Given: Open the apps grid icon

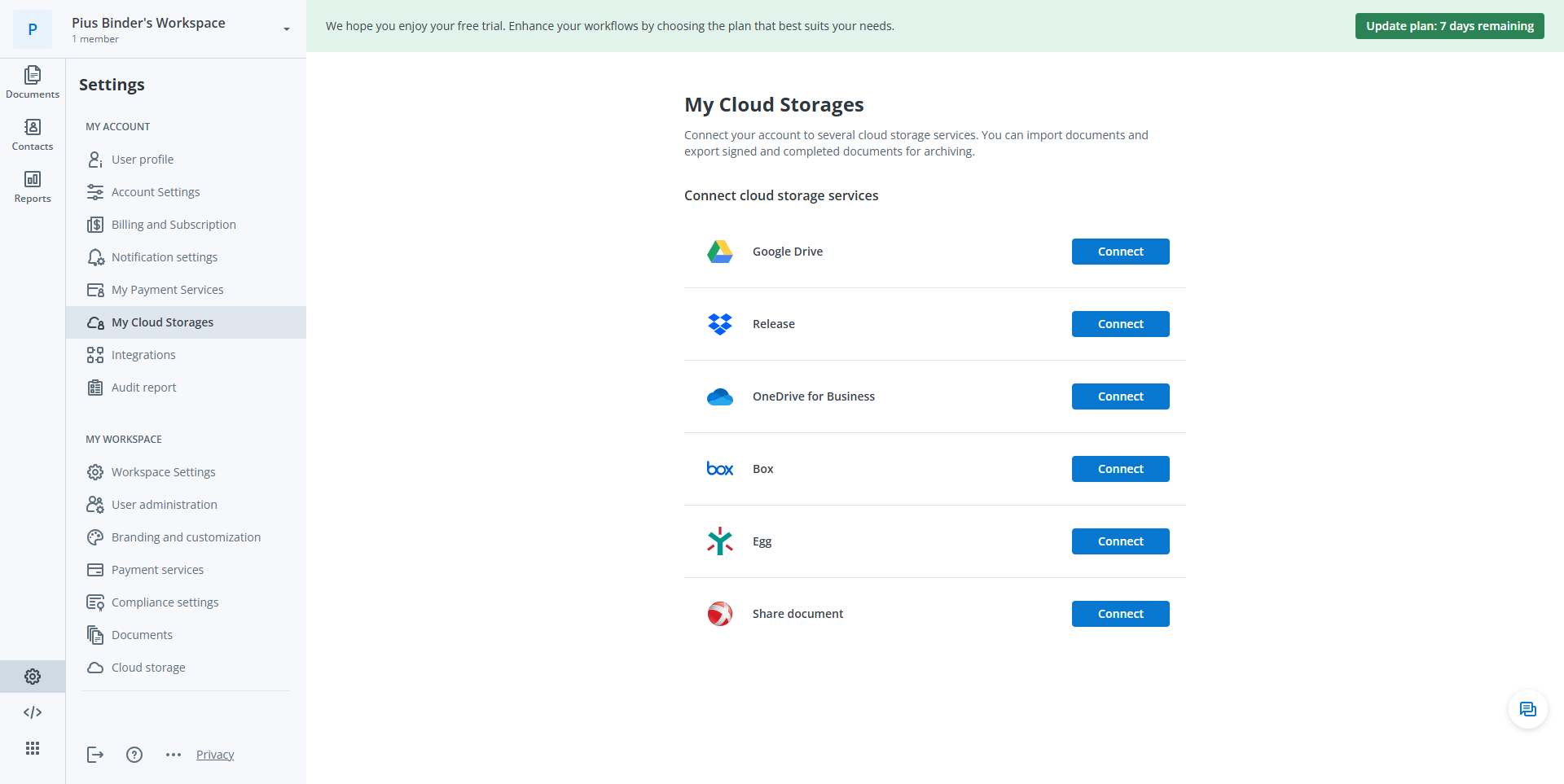Looking at the screenshot, I should click(x=33, y=748).
